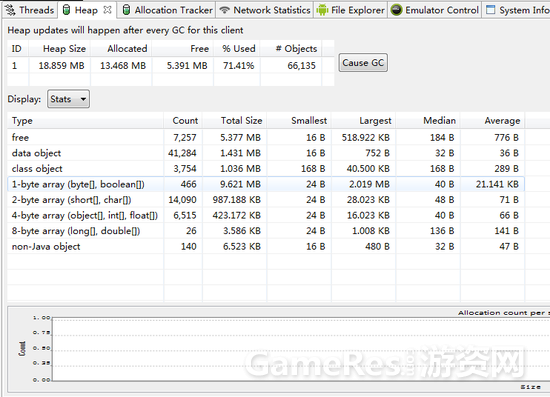Click the Network Statistics wifi icon
The image size is (550, 397).
tap(224, 10)
